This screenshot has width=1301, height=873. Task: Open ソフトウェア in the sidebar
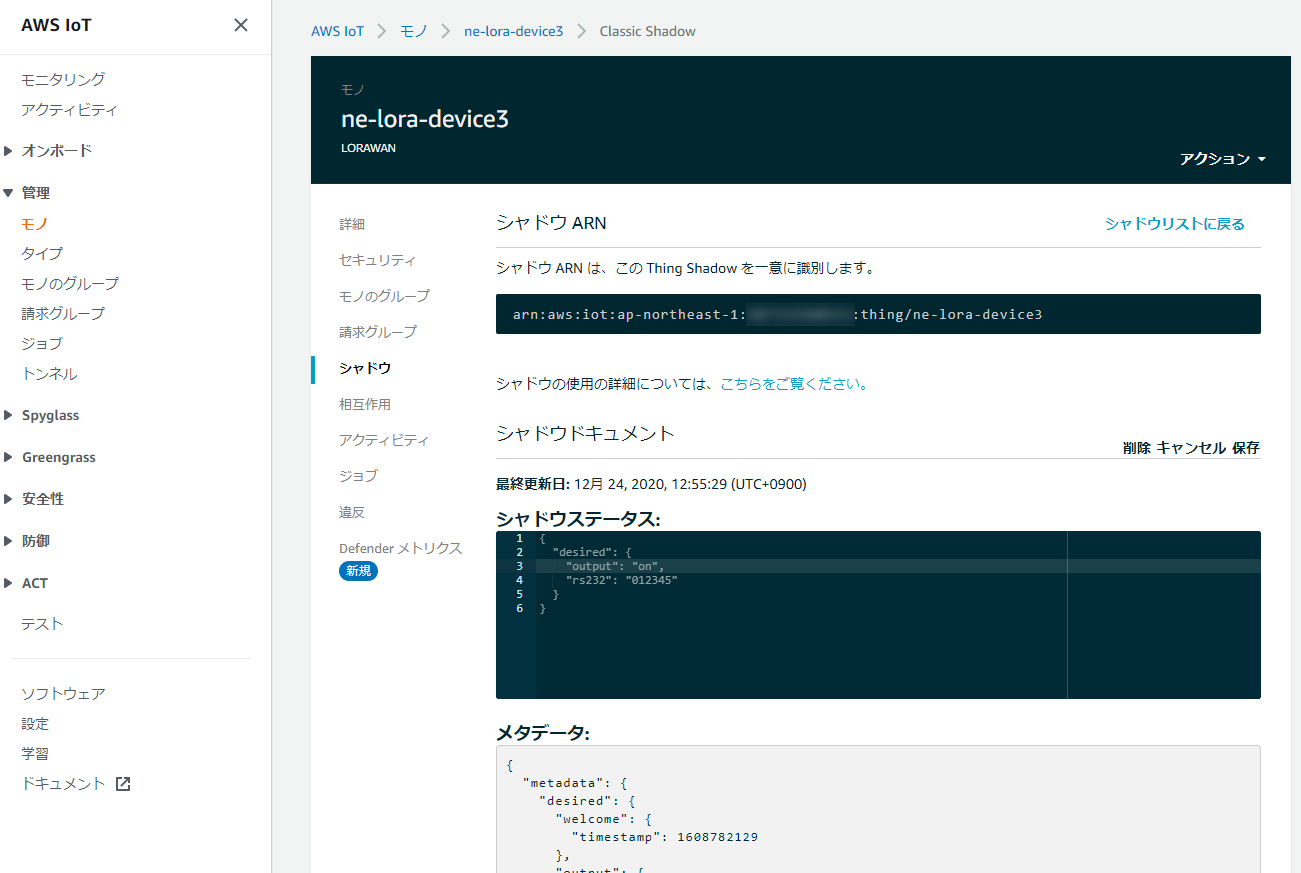[x=63, y=693]
